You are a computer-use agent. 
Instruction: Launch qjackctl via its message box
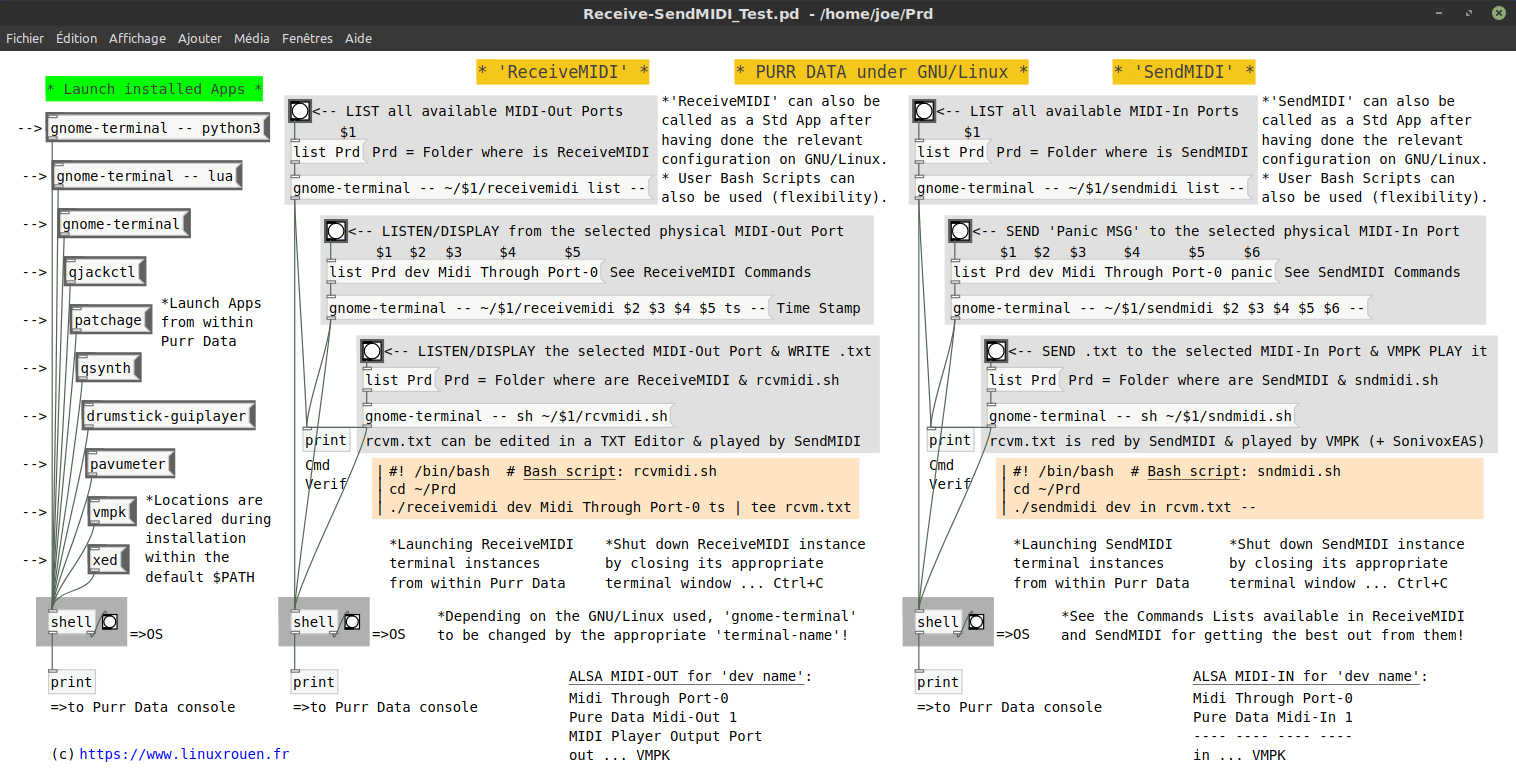coord(105,272)
